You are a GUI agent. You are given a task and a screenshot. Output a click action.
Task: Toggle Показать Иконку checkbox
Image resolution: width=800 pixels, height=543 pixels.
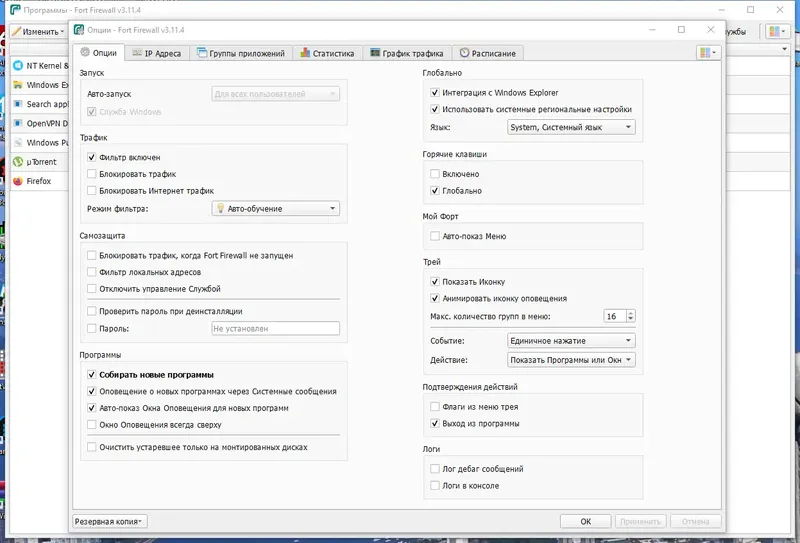pyautogui.click(x=435, y=282)
